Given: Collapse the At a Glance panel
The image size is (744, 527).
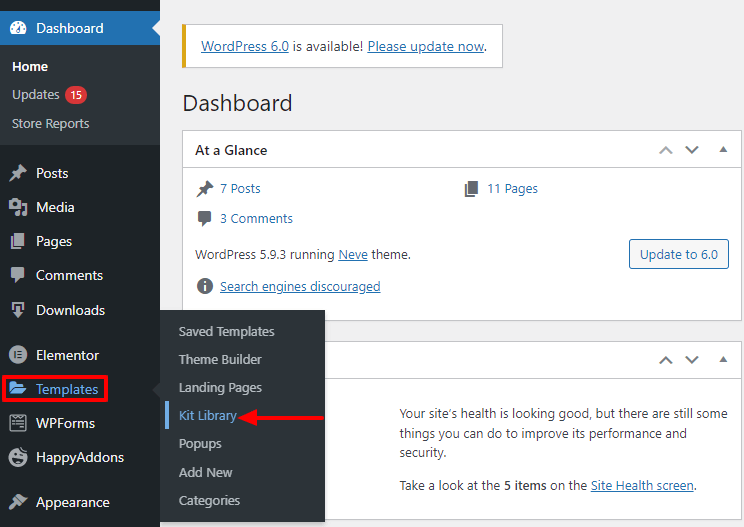Looking at the screenshot, I should (x=723, y=149).
